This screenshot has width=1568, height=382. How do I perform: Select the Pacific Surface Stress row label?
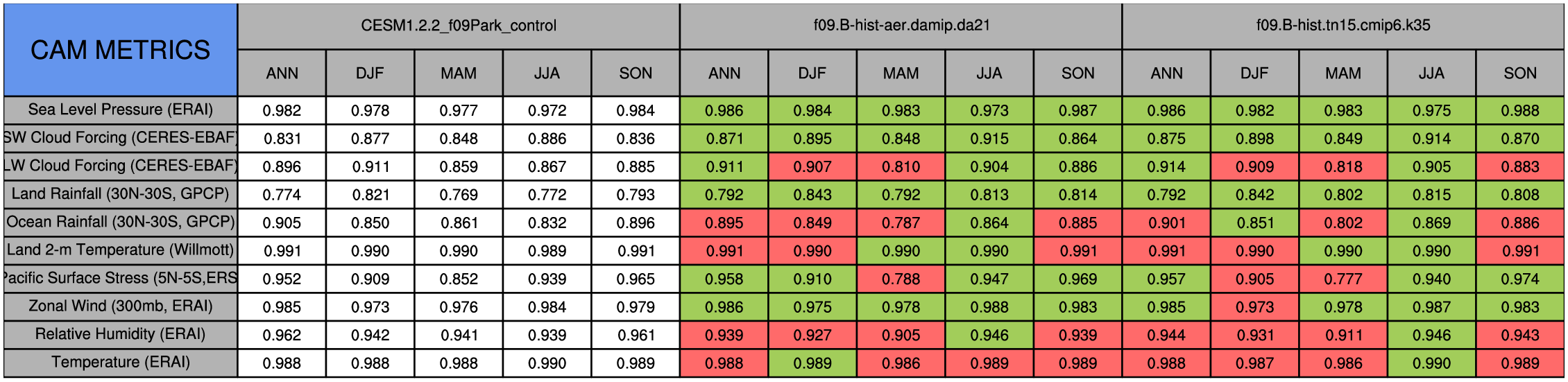click(120, 278)
